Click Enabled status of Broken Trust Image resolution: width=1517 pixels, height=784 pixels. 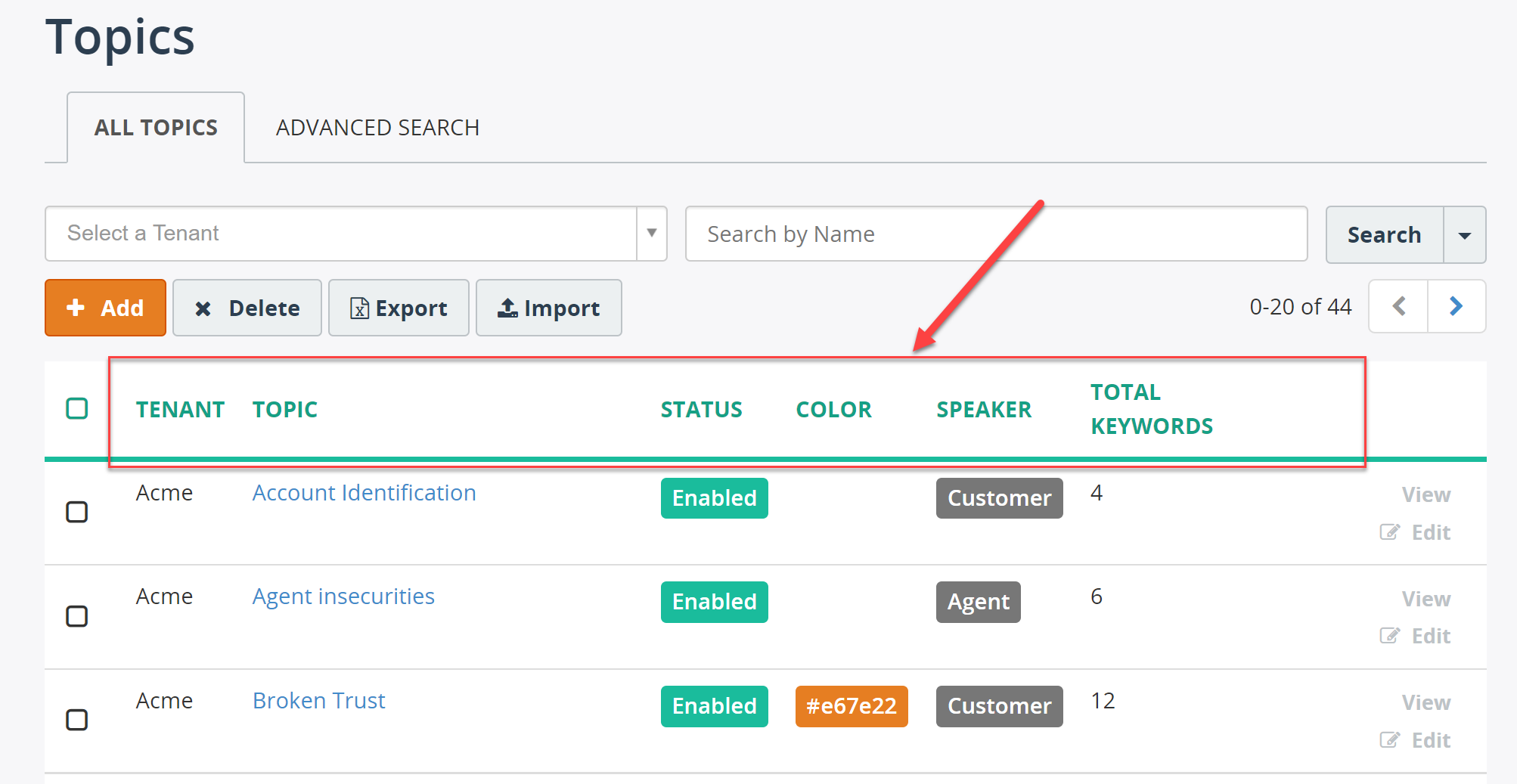(715, 706)
